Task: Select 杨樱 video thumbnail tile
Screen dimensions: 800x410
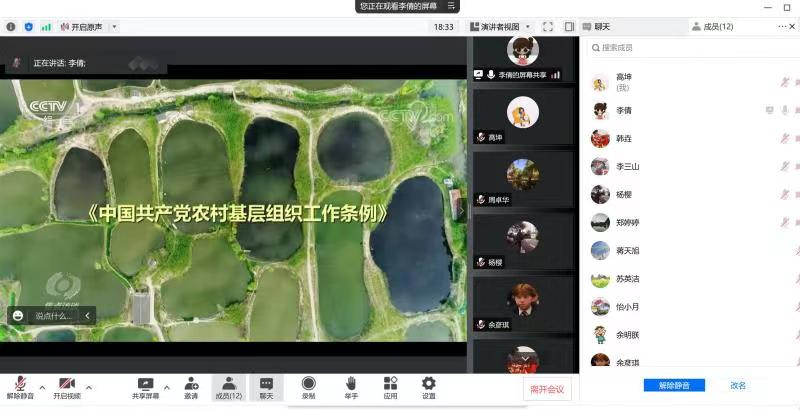Action: coord(523,241)
